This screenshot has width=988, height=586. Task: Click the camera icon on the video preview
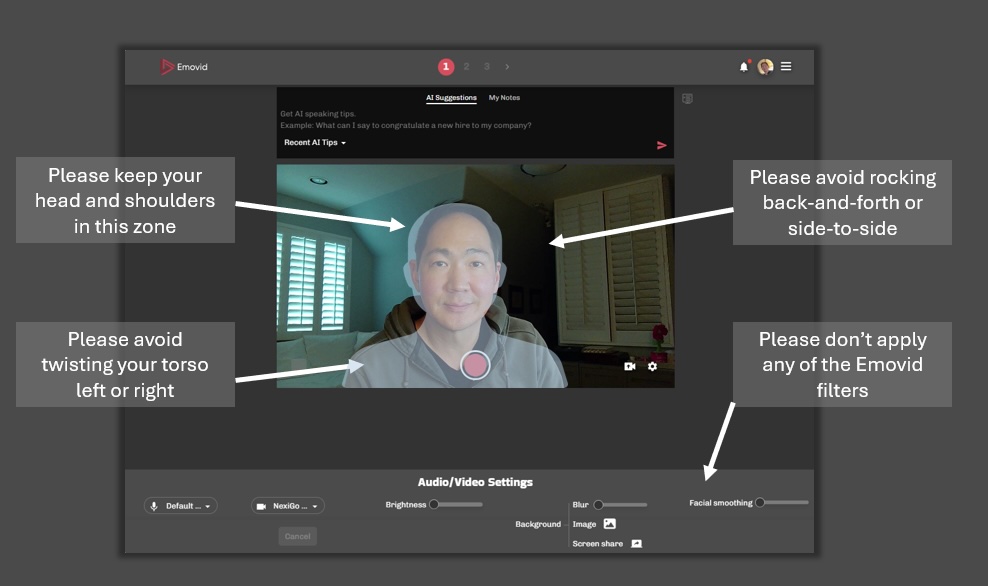click(x=629, y=366)
